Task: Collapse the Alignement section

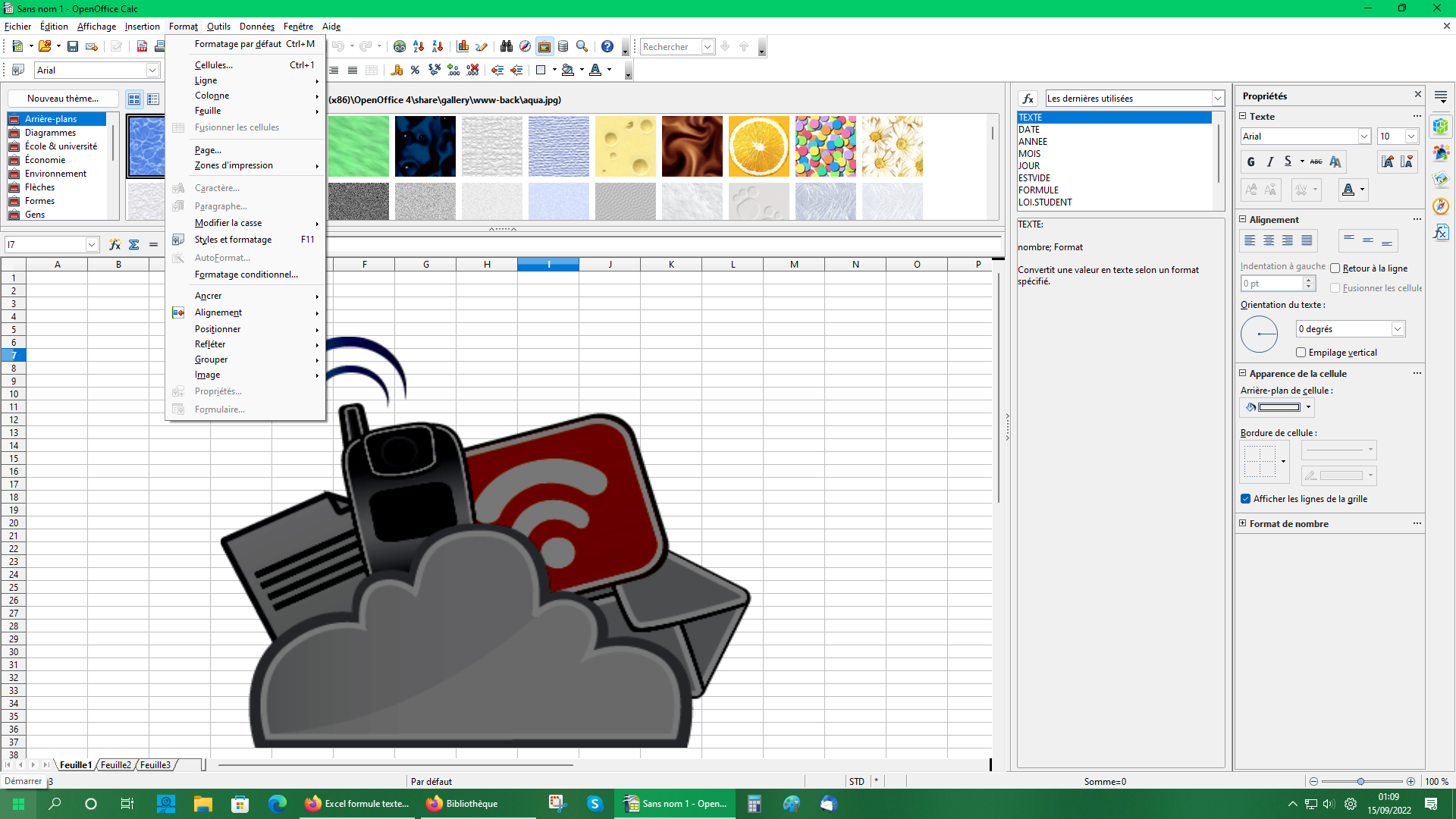Action: click(x=1243, y=219)
